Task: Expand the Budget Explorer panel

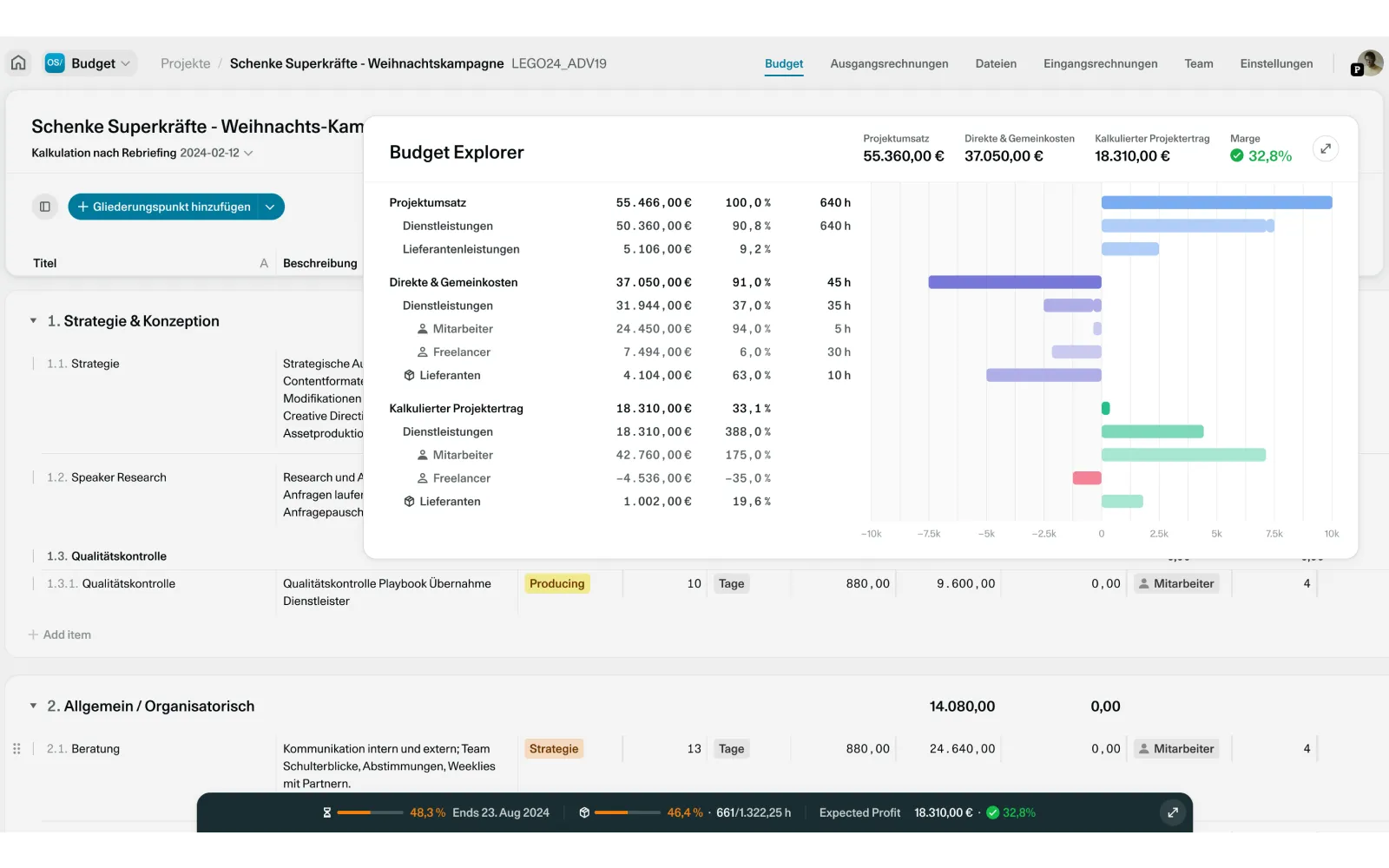Action: point(1325,149)
